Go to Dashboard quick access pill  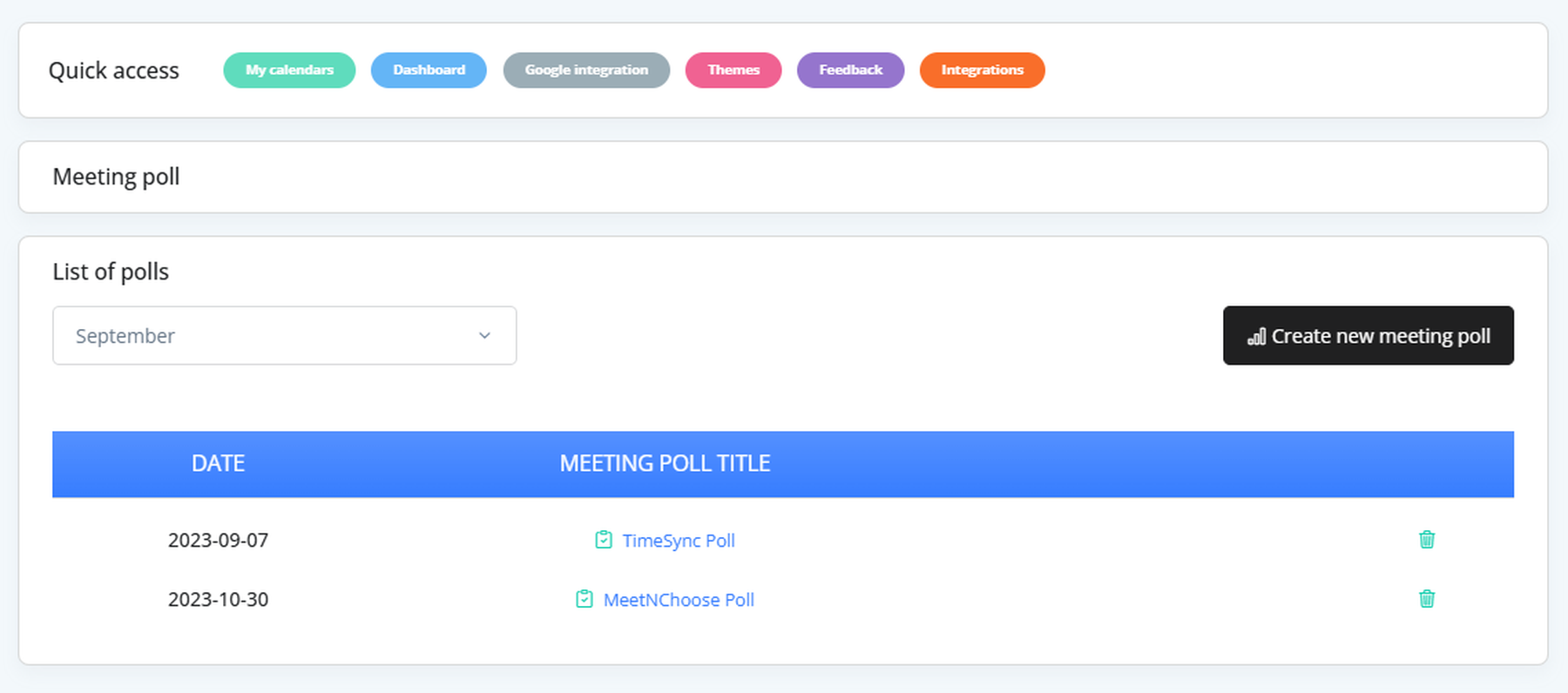429,71
